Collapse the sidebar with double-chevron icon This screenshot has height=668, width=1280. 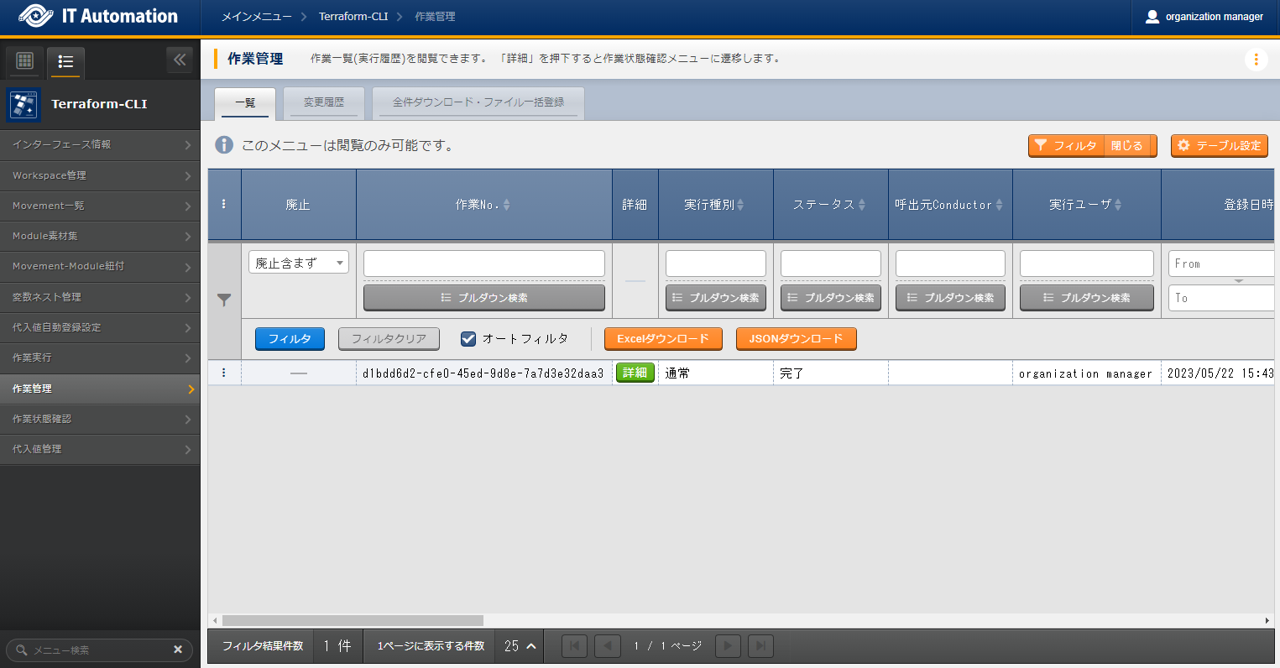coord(180,60)
